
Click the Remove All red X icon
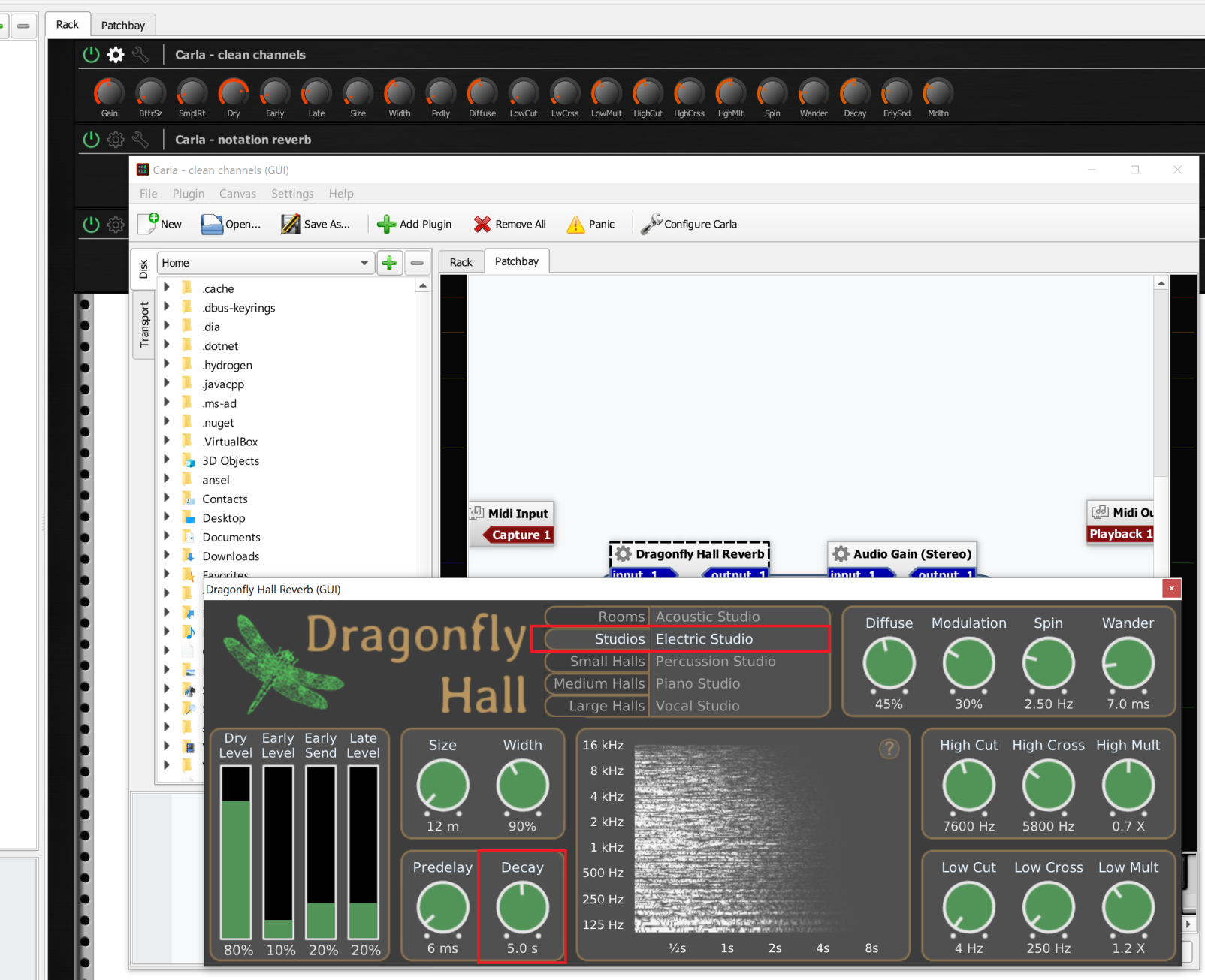482,224
